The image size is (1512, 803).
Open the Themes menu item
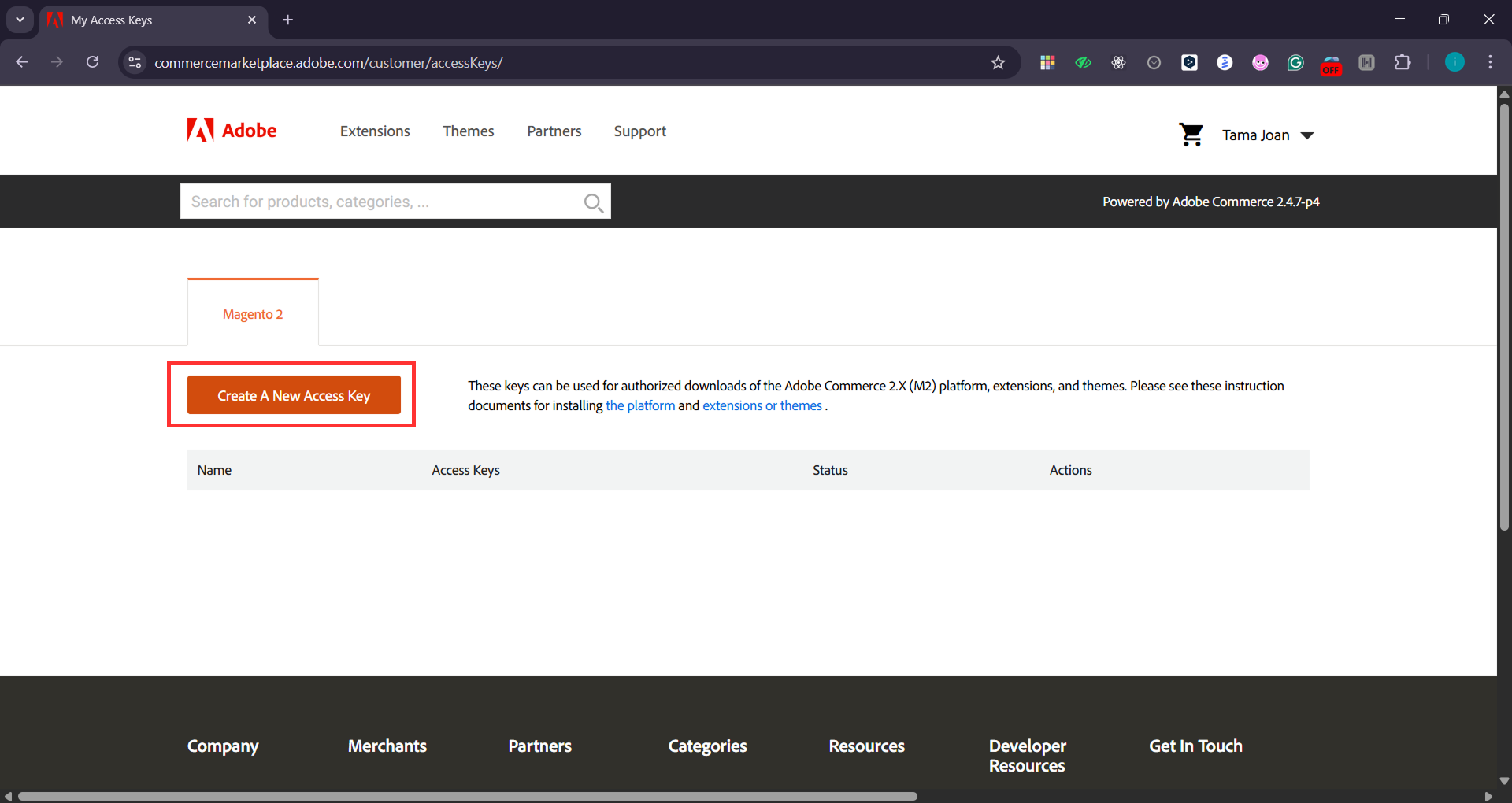[x=468, y=131]
